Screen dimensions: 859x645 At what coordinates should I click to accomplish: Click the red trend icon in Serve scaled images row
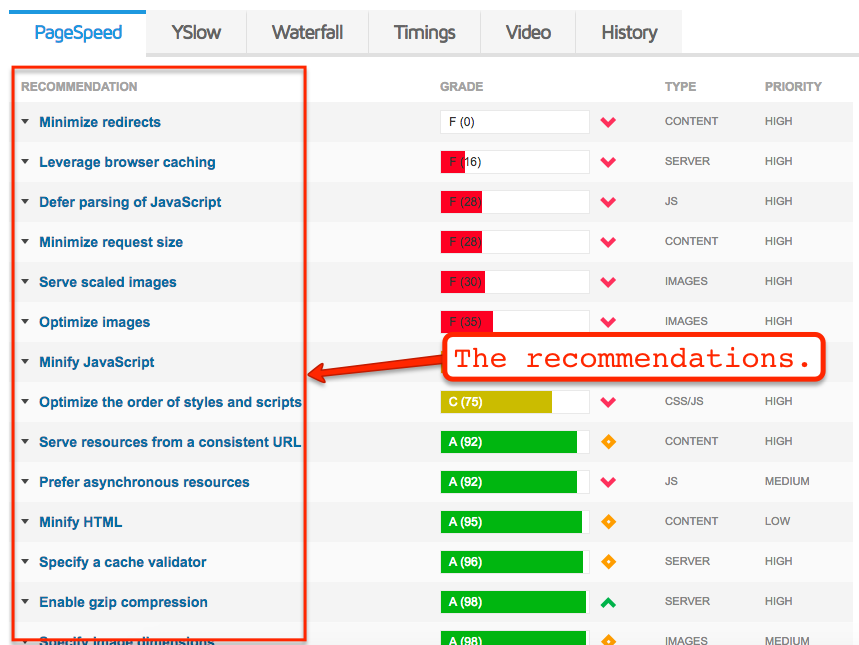[608, 282]
